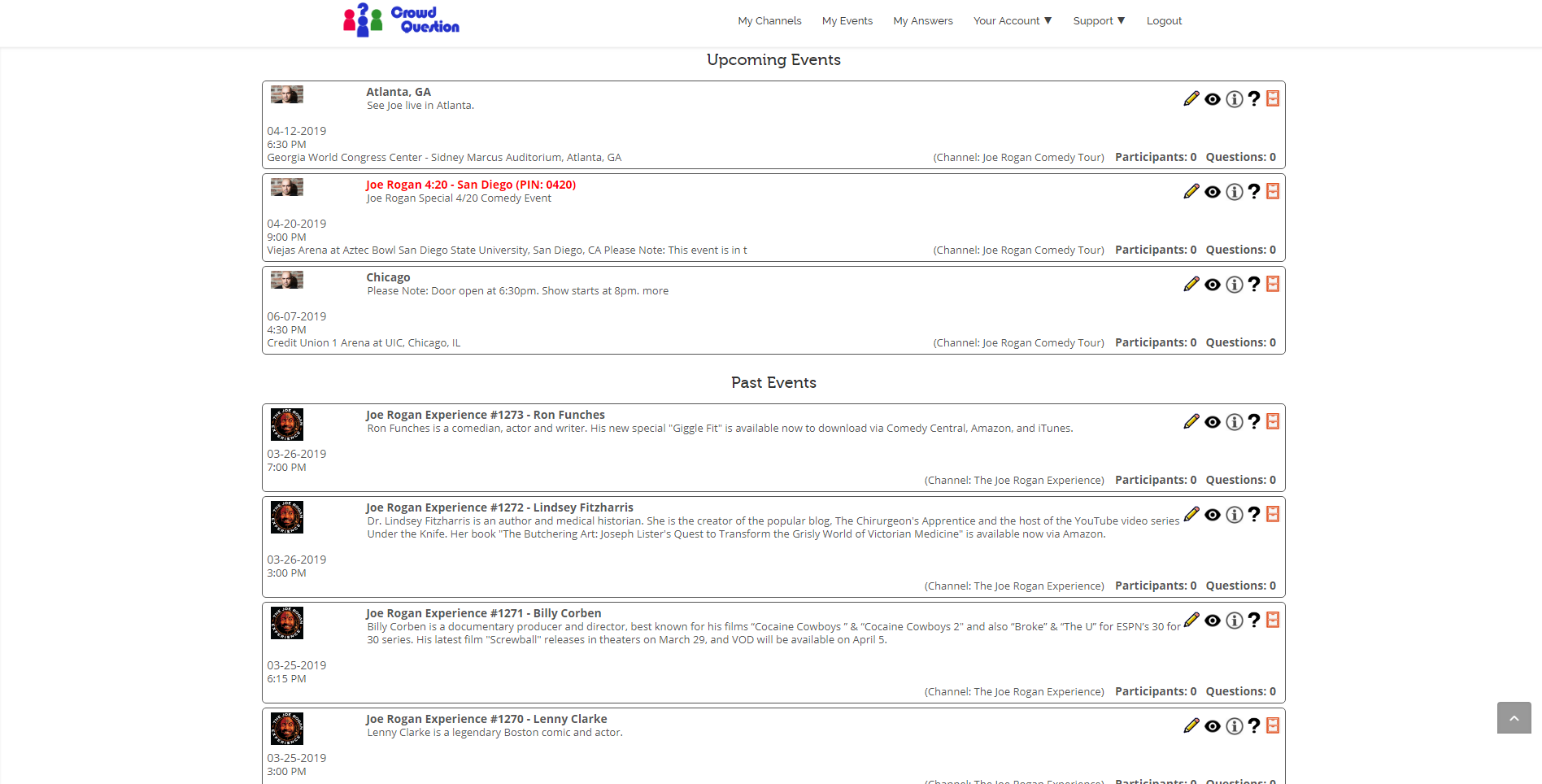Click the scroll-to-top arrow button
Screen dimensions: 1542x784
click(x=1514, y=718)
